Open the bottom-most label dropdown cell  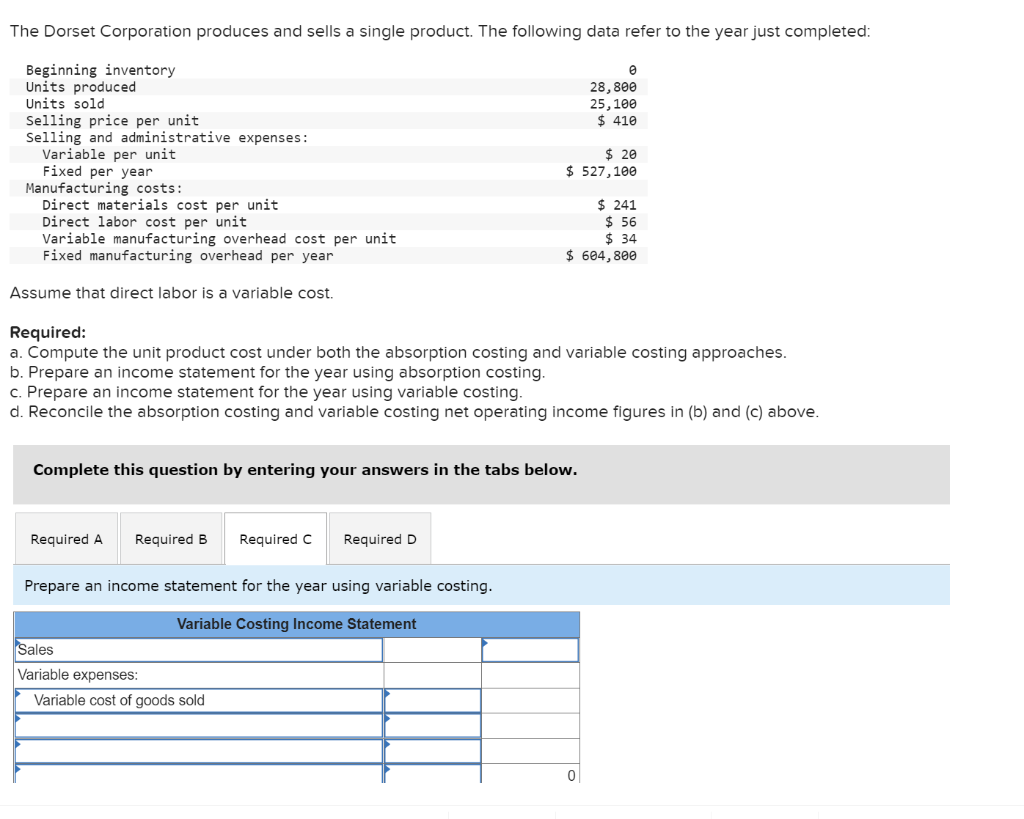pyautogui.click(x=197, y=772)
